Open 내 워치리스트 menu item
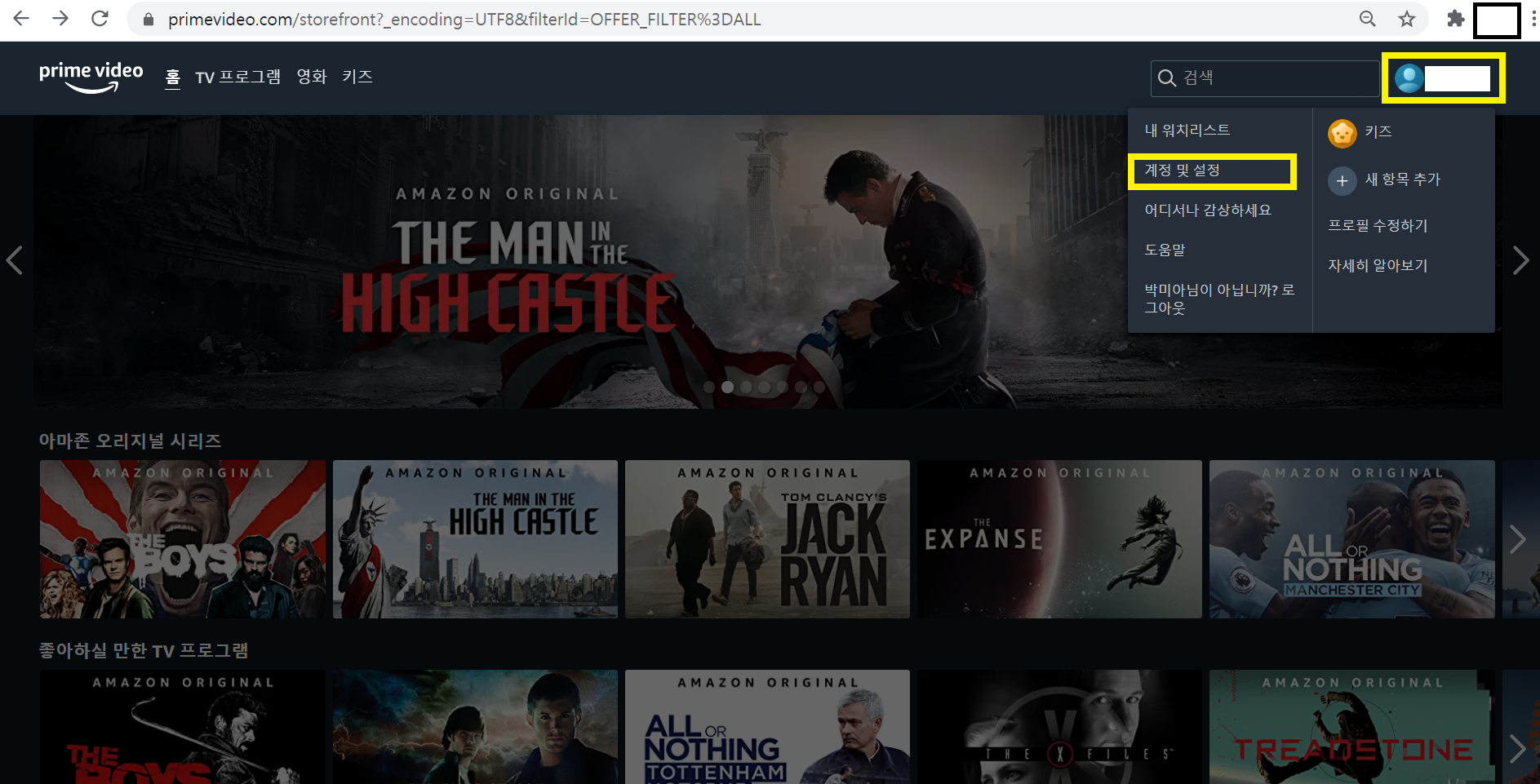The height and width of the screenshot is (784, 1540). click(x=1187, y=131)
